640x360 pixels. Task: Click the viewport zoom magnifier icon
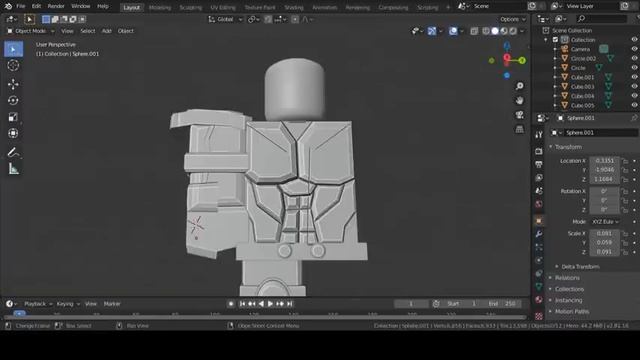pyautogui.click(x=520, y=86)
